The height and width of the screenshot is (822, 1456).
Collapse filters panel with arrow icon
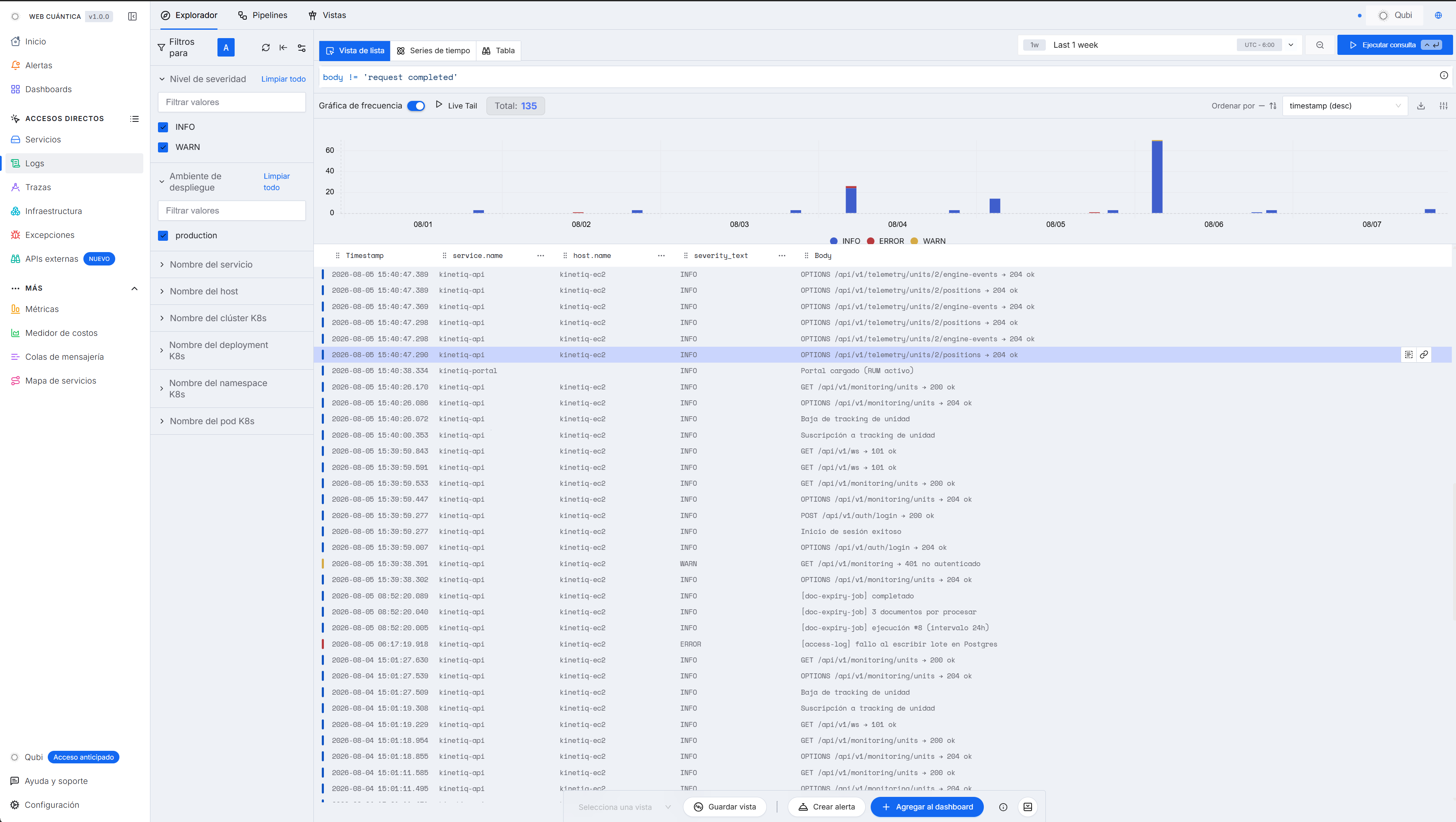283,47
